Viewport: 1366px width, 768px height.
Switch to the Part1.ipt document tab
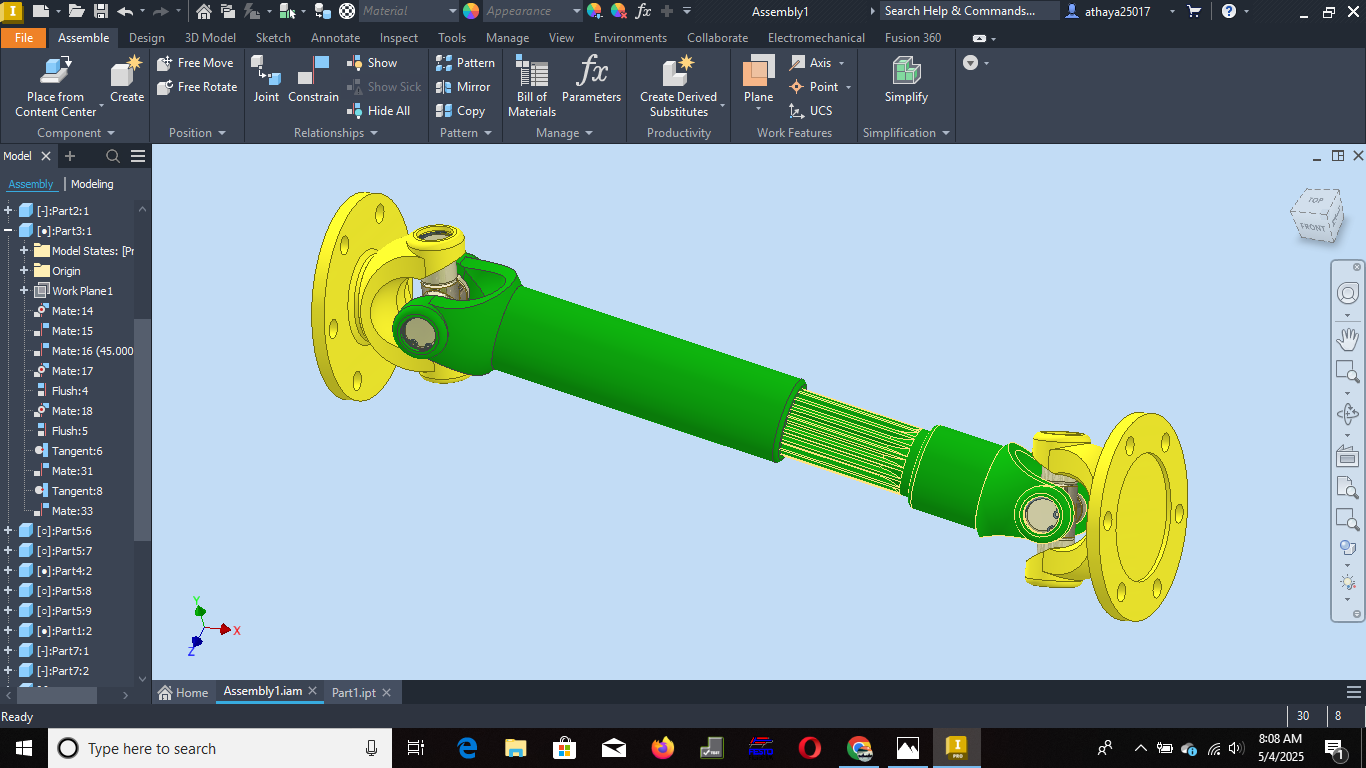pyautogui.click(x=353, y=692)
